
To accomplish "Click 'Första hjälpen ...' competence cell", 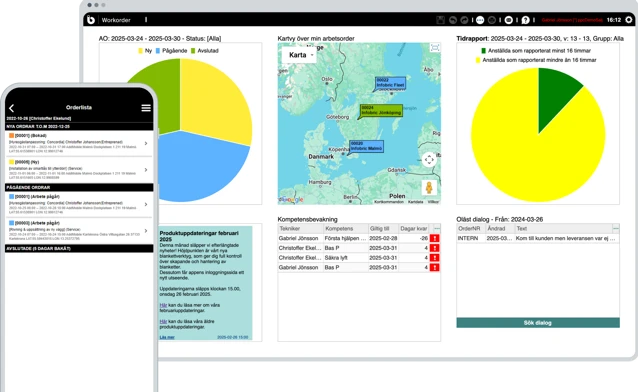I will click(345, 238).
